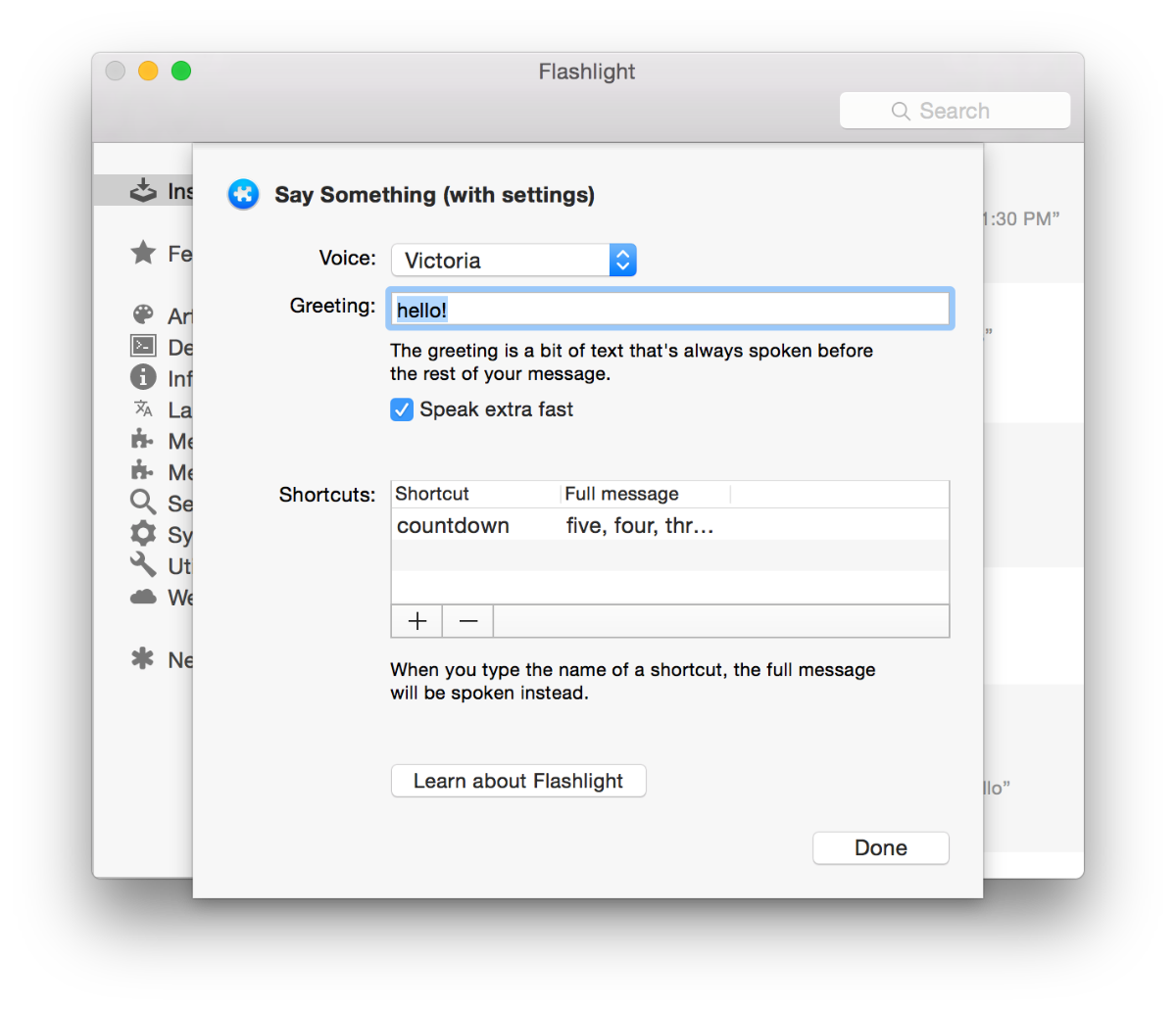Click the wrench Utilities category icon
This screenshot has height=1010, width=1176.
click(143, 565)
